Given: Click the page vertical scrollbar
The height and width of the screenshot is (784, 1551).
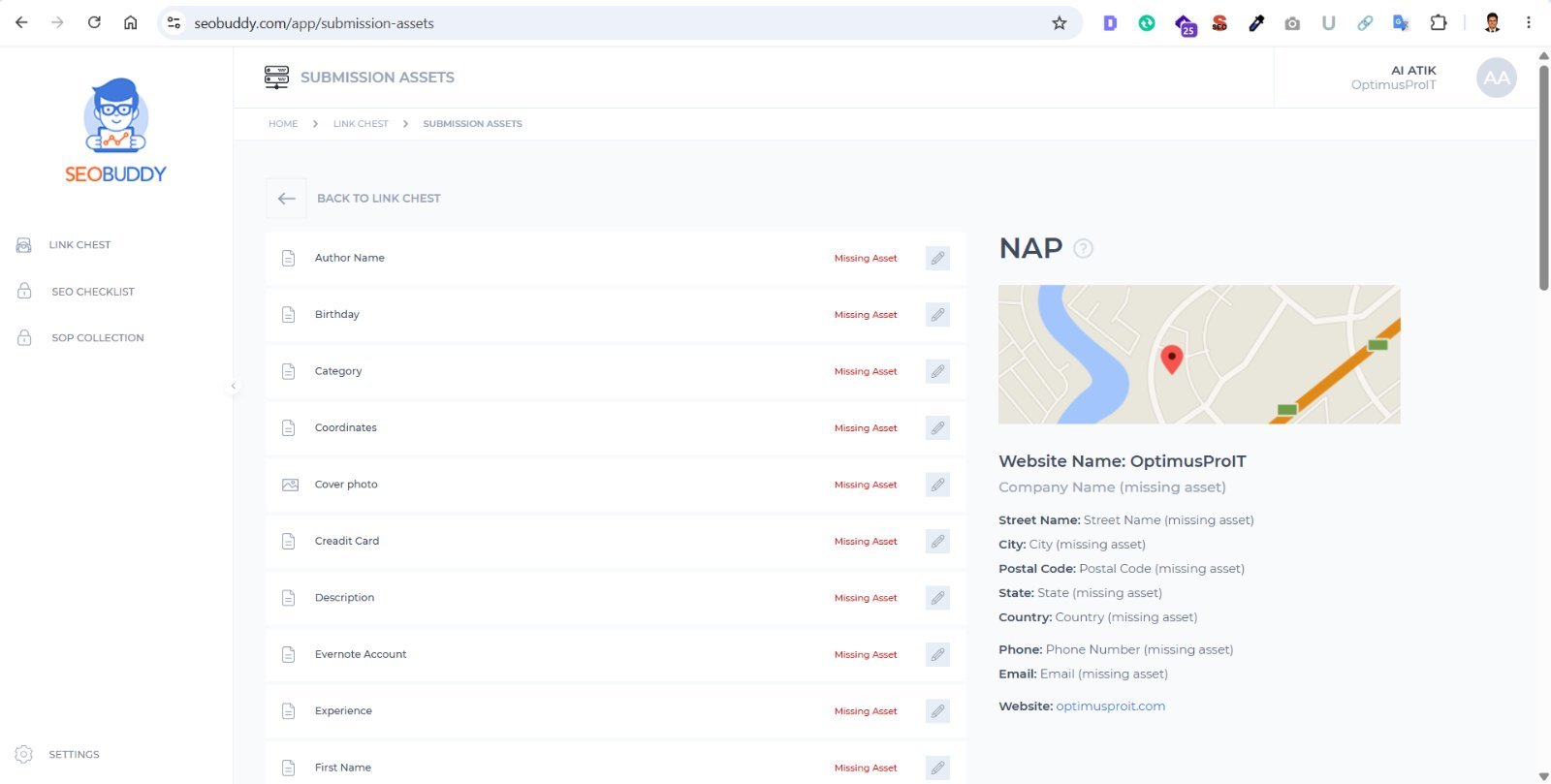Looking at the screenshot, I should (x=1543, y=176).
